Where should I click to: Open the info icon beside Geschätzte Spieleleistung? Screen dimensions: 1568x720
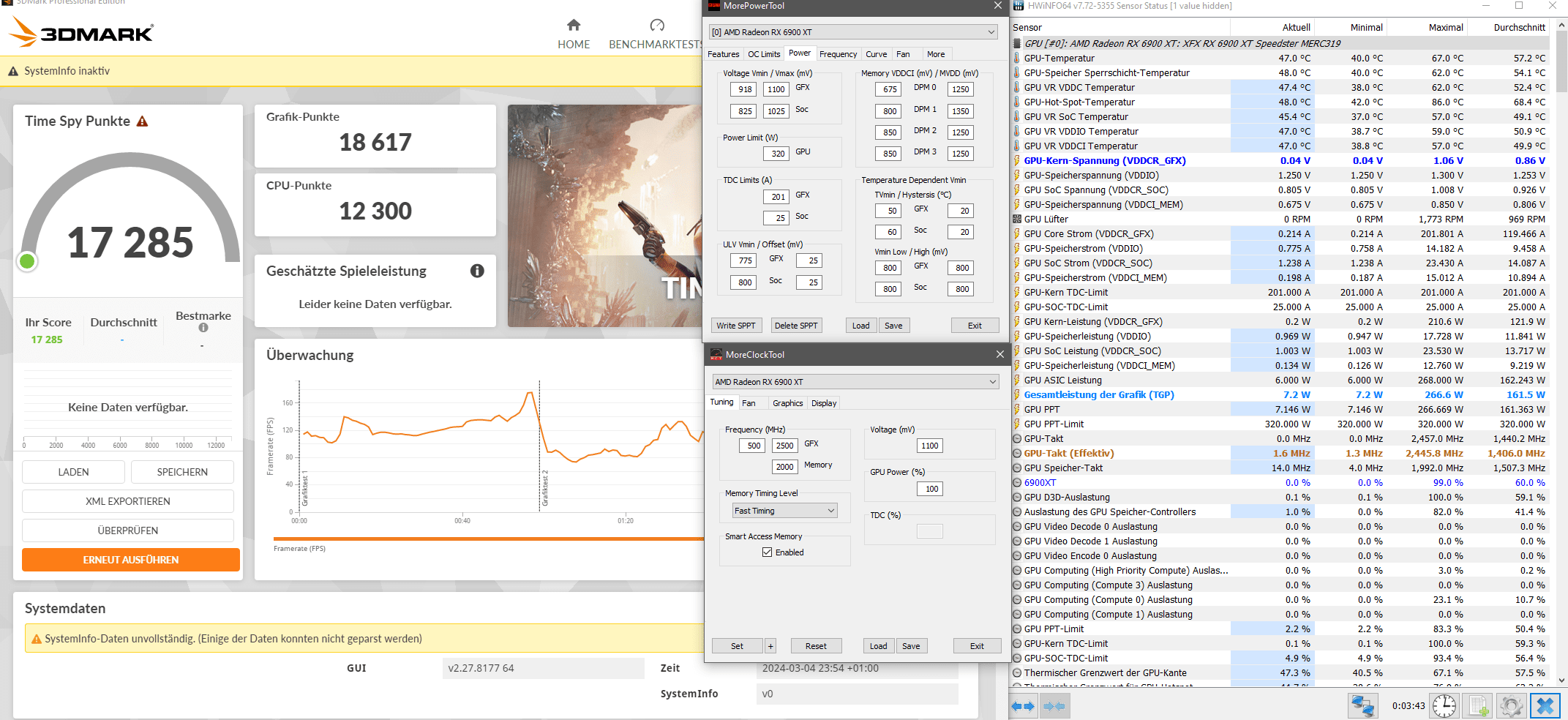477,271
